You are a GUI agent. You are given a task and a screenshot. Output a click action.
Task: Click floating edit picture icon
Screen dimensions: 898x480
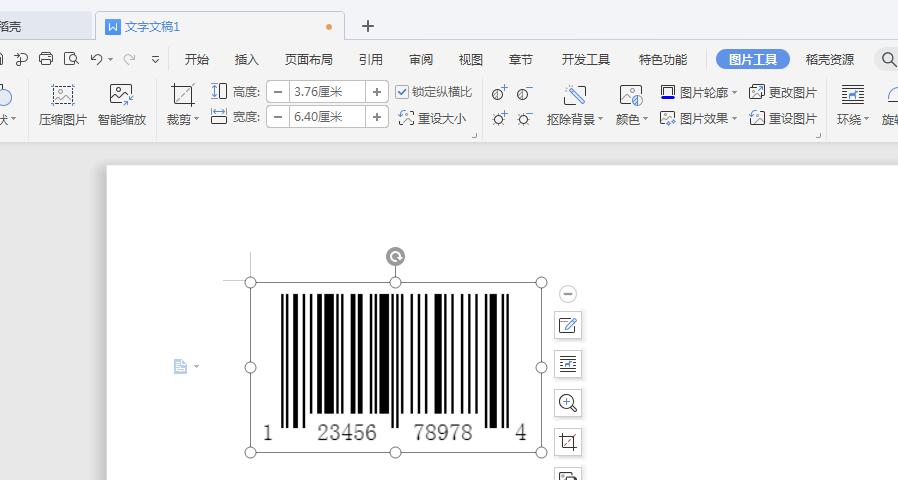click(568, 325)
